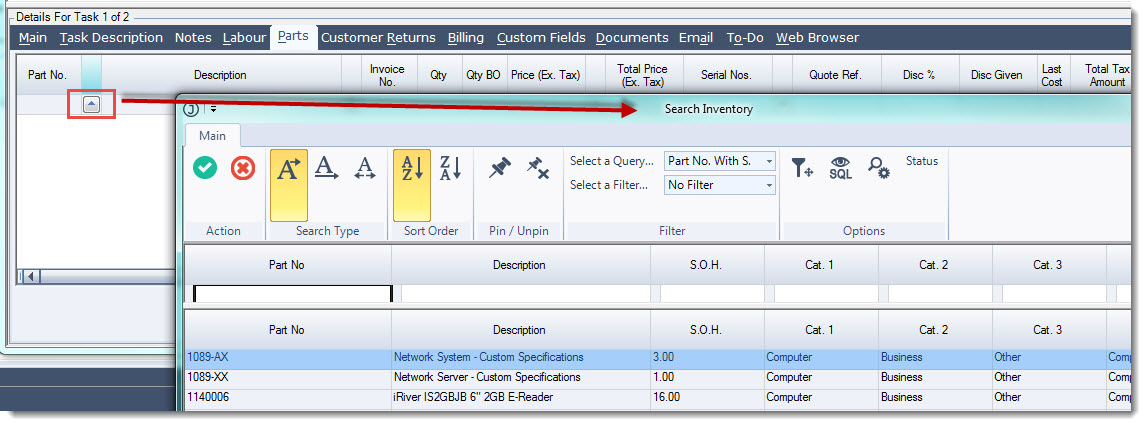The height and width of the screenshot is (426, 1146).
Task: Cancel search with red X icon
Action: 243,169
